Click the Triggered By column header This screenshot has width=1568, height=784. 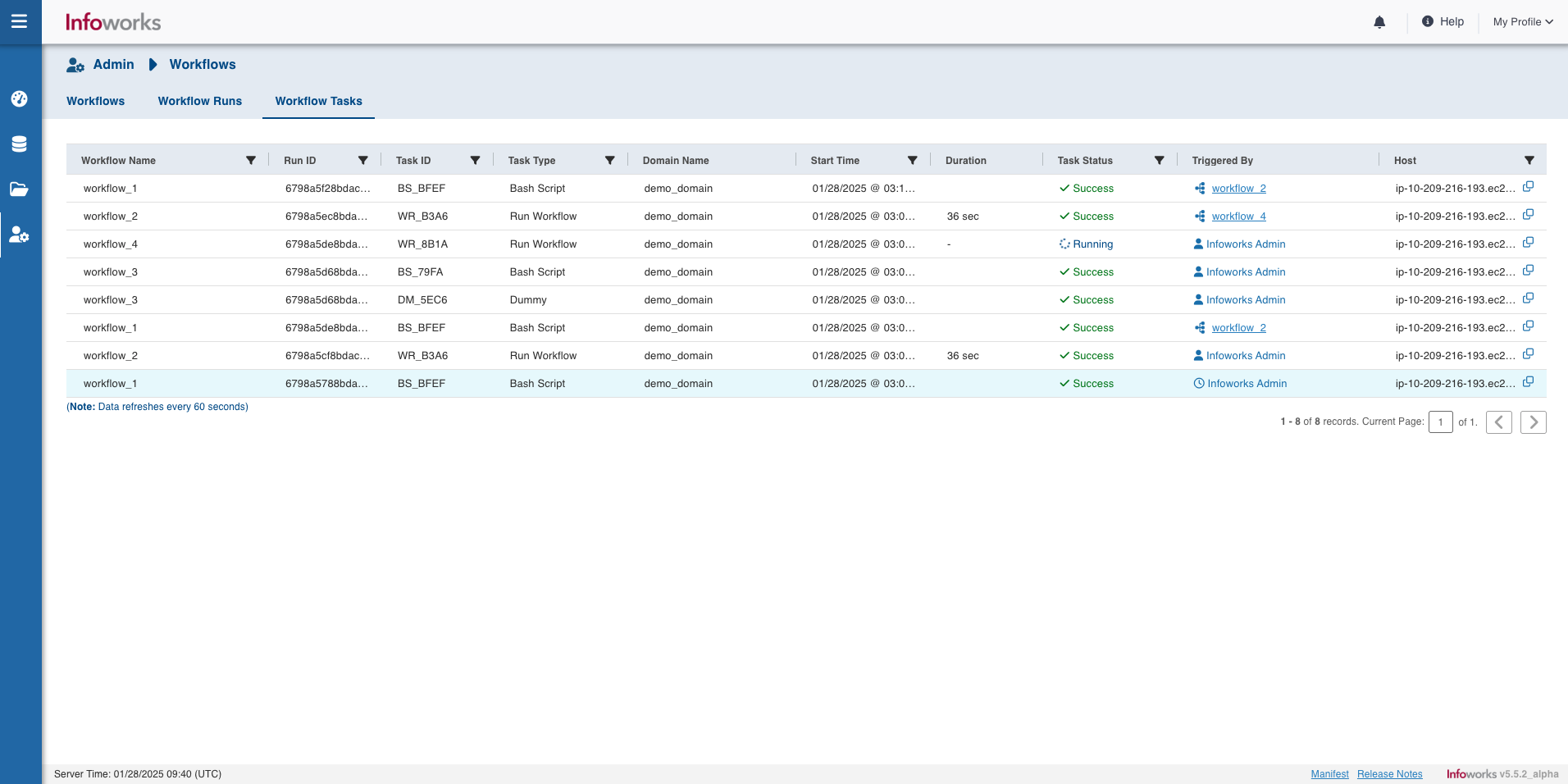1223,161
